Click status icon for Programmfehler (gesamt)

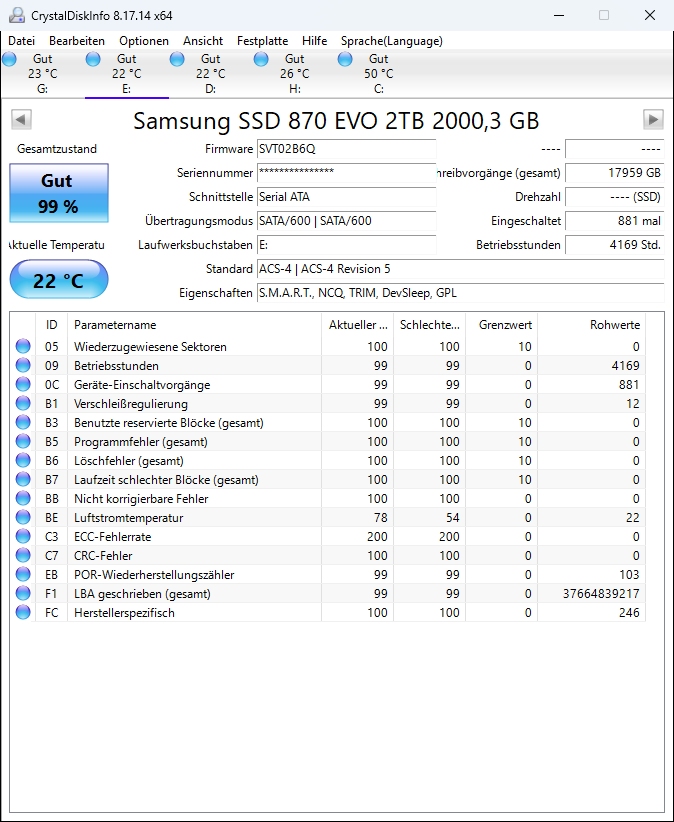point(23,441)
